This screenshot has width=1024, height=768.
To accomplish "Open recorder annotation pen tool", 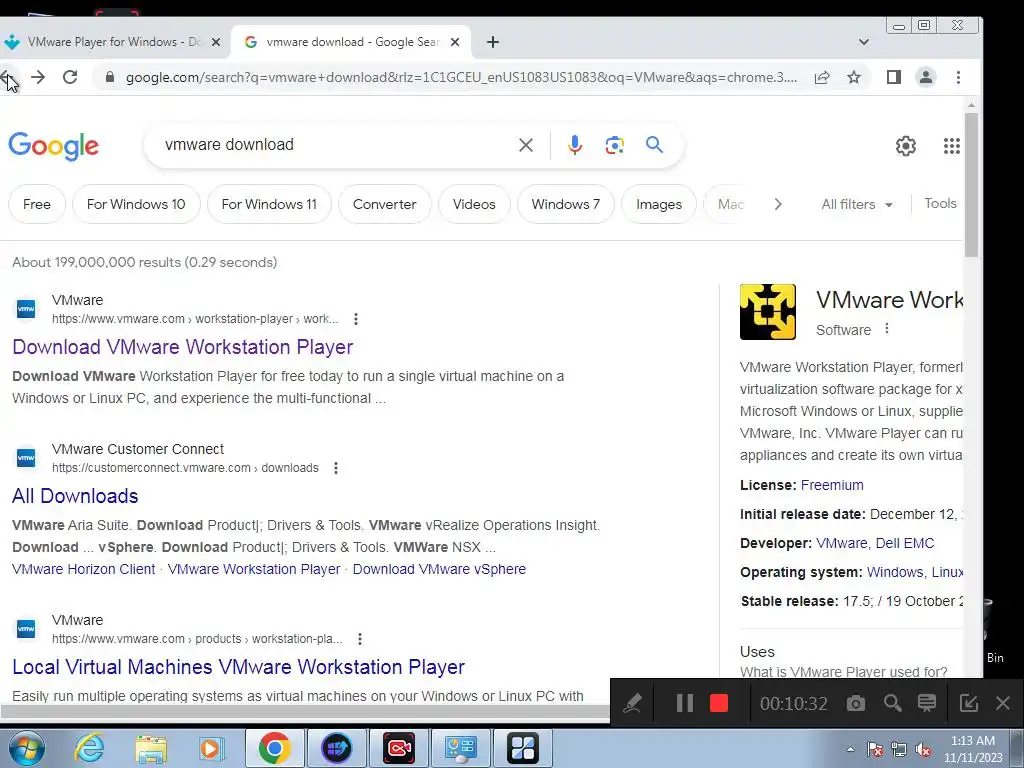I will click(632, 703).
